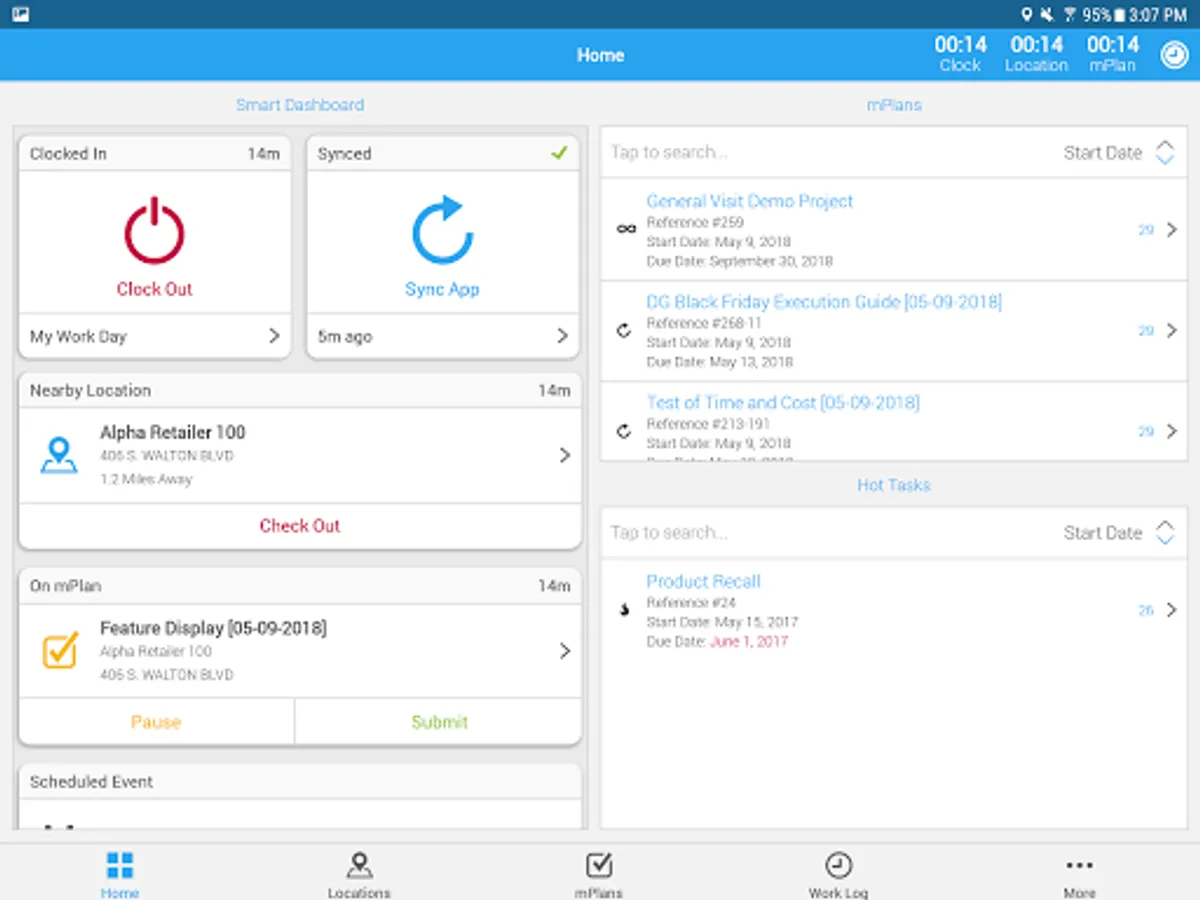The image size is (1200, 900).
Task: Tap the 00:14 mPlan timer in header
Action: click(1113, 54)
